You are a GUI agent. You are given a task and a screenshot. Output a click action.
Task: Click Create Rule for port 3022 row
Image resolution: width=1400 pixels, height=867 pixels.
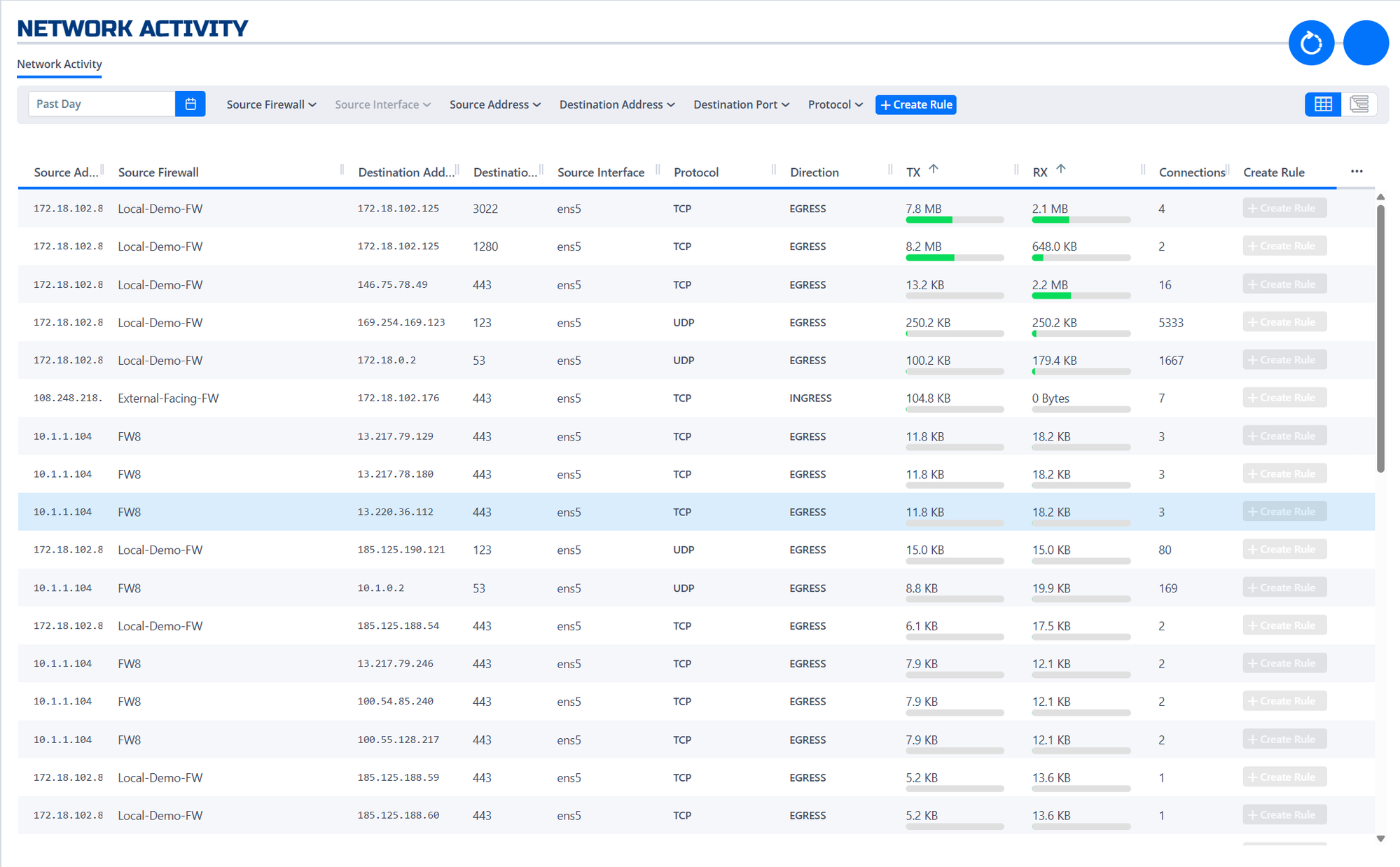[1284, 208]
